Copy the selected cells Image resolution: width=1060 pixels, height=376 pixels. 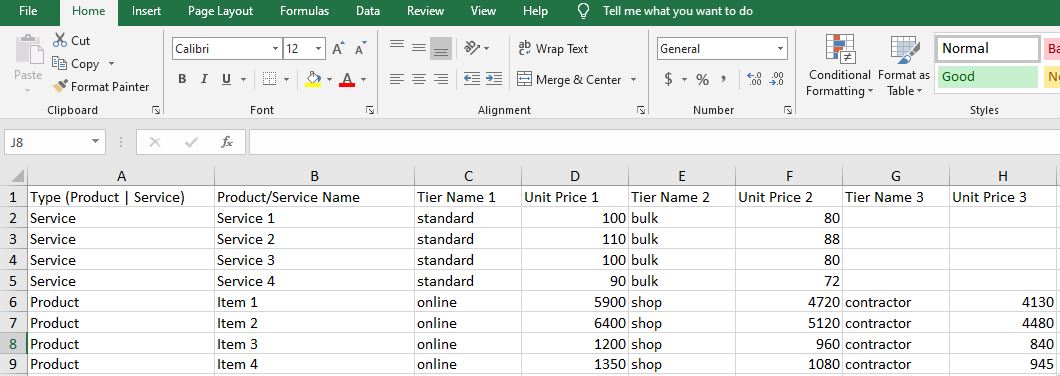click(76, 64)
